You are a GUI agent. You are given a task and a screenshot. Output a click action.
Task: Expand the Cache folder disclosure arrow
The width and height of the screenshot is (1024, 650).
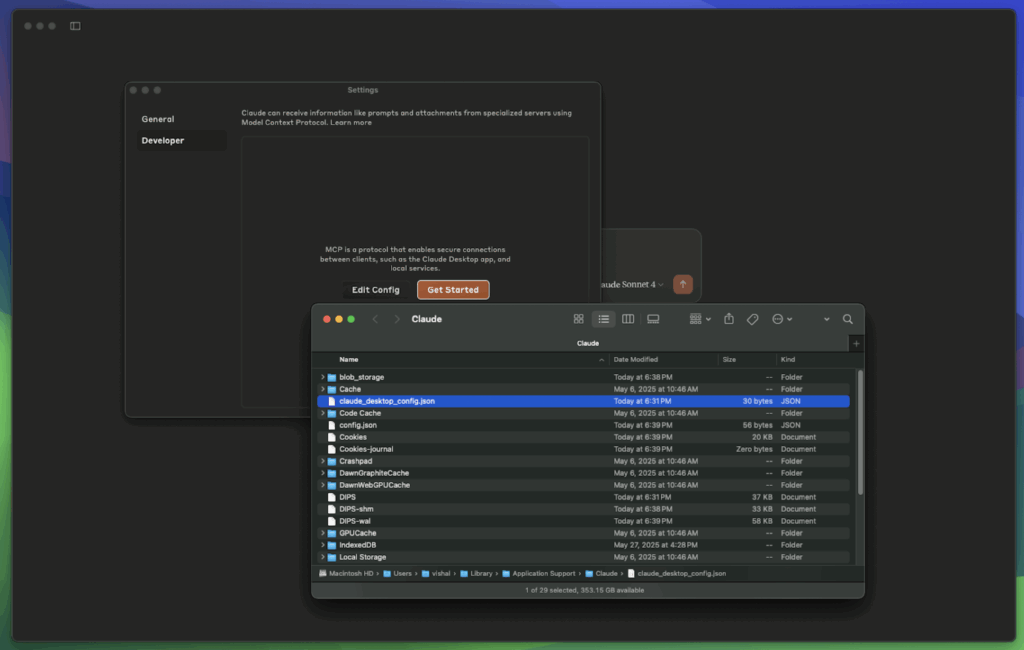323,389
